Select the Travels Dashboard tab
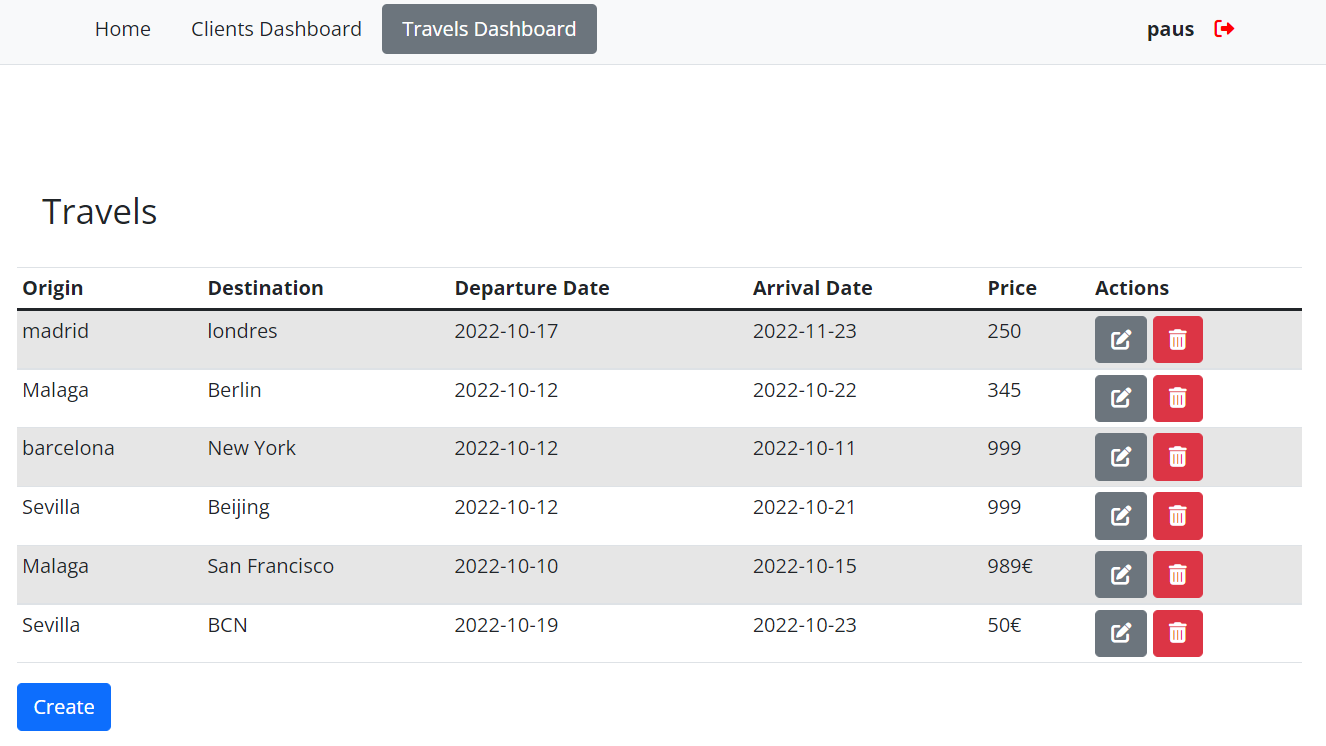This screenshot has height=746, width=1326. pyautogui.click(x=489, y=29)
